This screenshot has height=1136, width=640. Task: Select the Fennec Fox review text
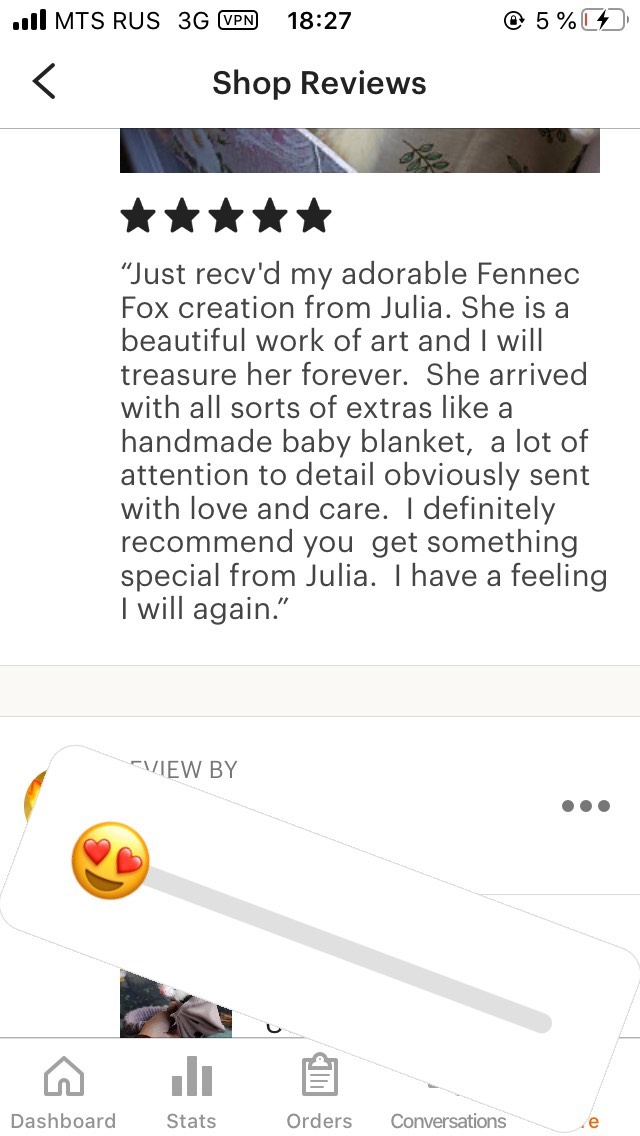coord(360,440)
